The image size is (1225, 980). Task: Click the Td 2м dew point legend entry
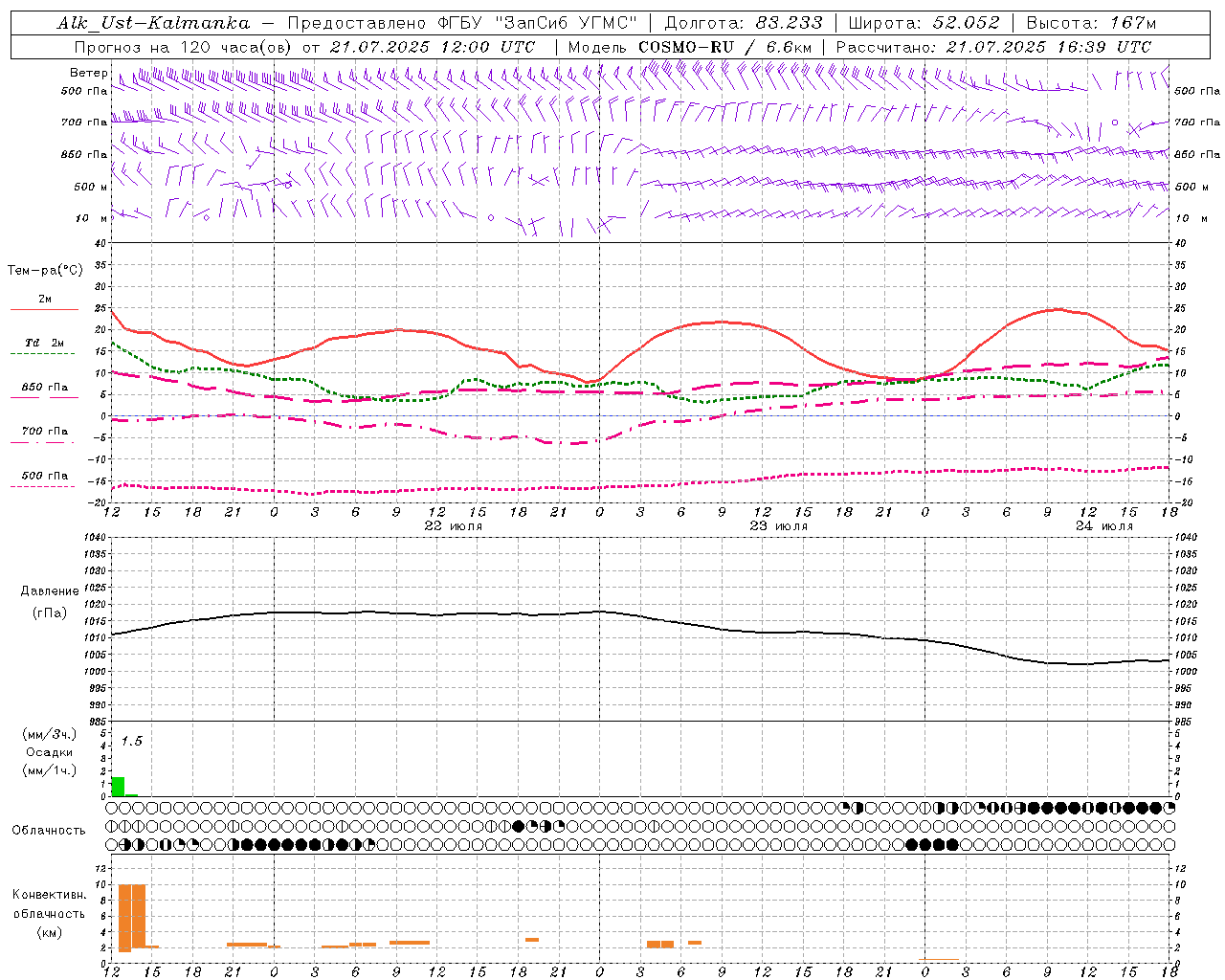44,343
